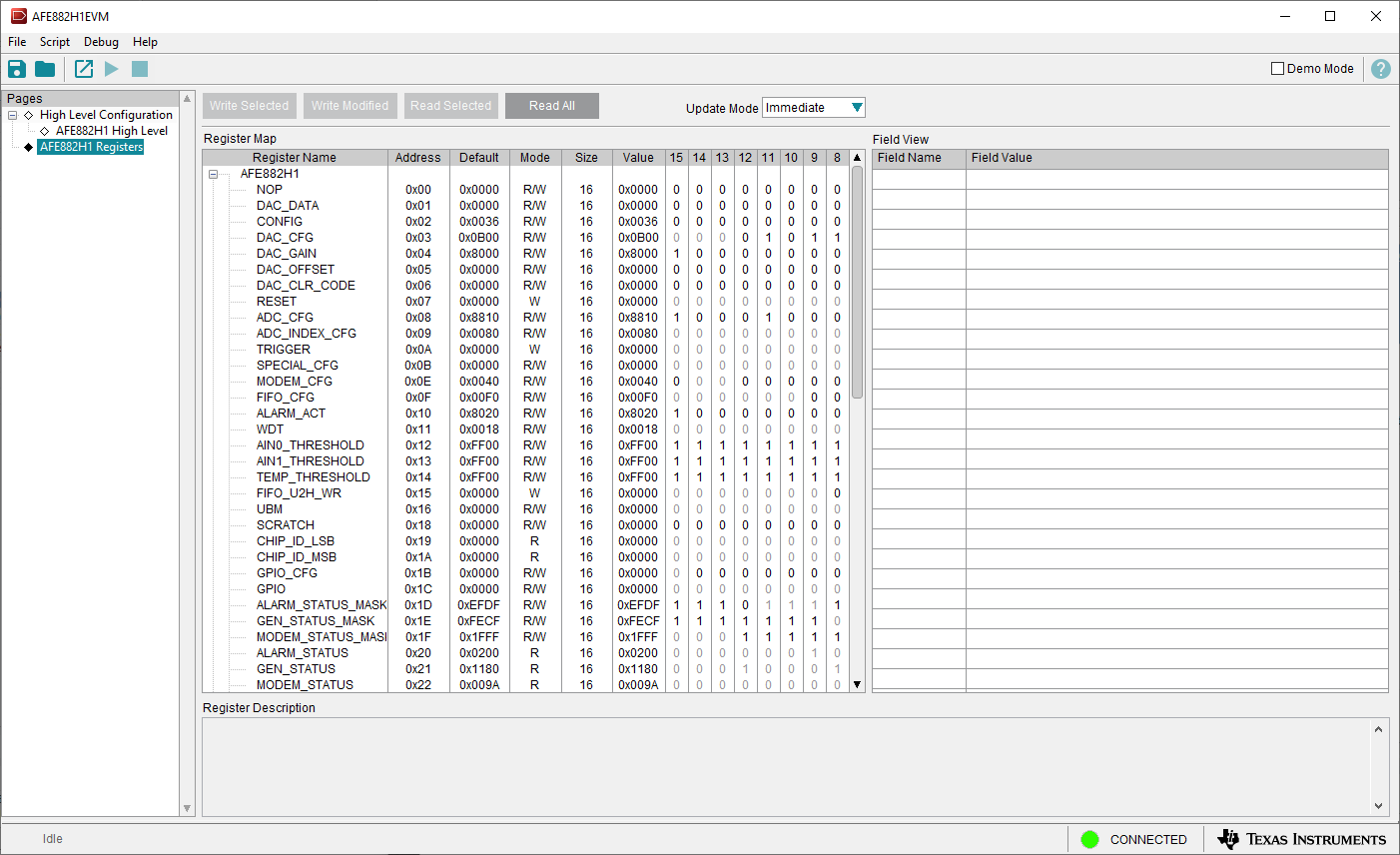The image size is (1400, 855).
Task: Select High Level Configuration tree item
Action: (x=106, y=115)
